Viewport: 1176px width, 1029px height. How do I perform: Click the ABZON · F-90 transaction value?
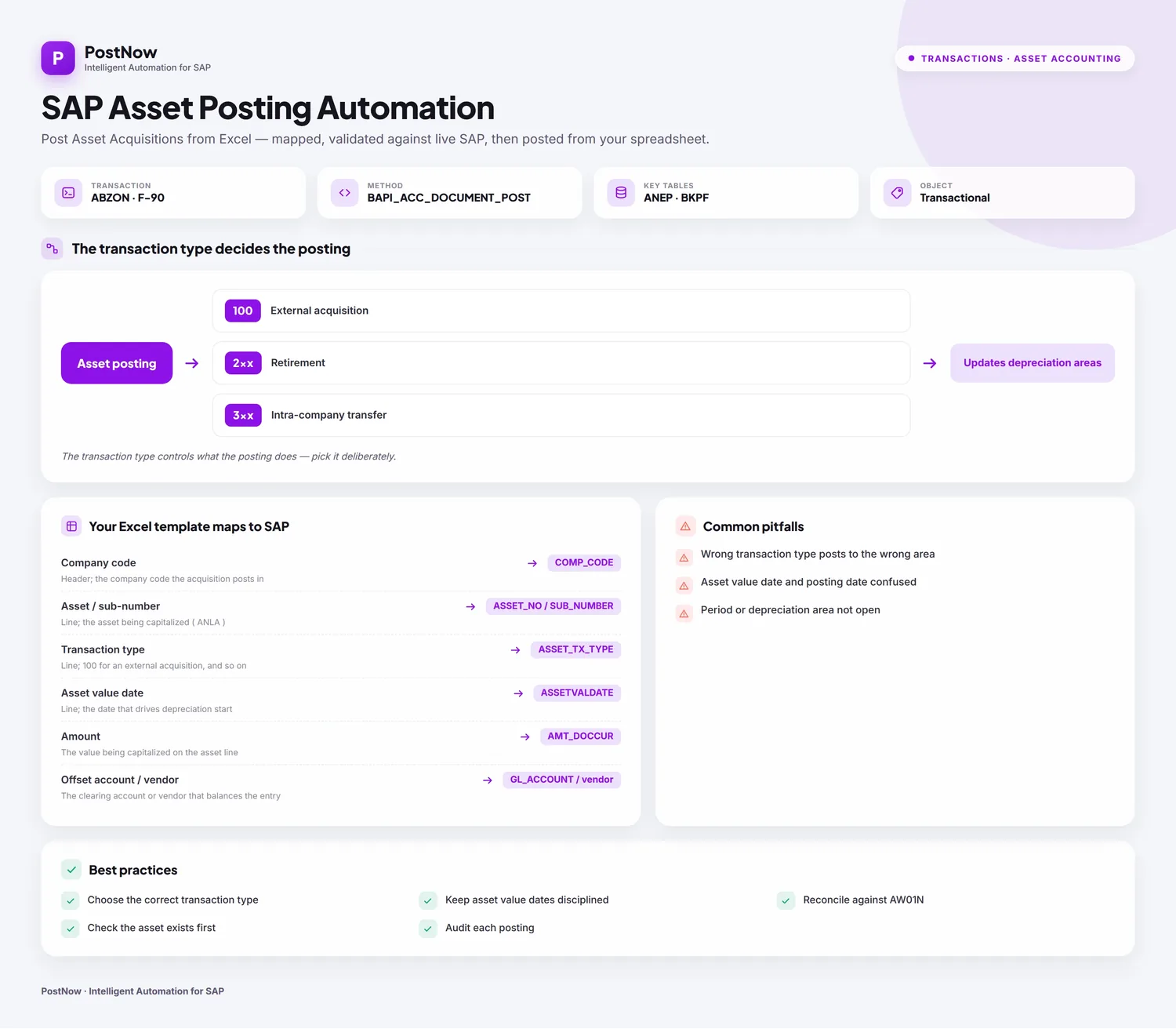pos(128,198)
